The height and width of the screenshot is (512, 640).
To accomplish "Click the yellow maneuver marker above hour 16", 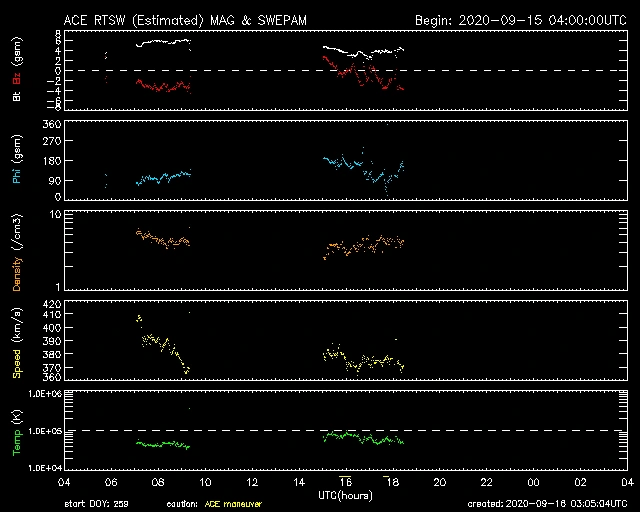I will (x=345, y=476).
